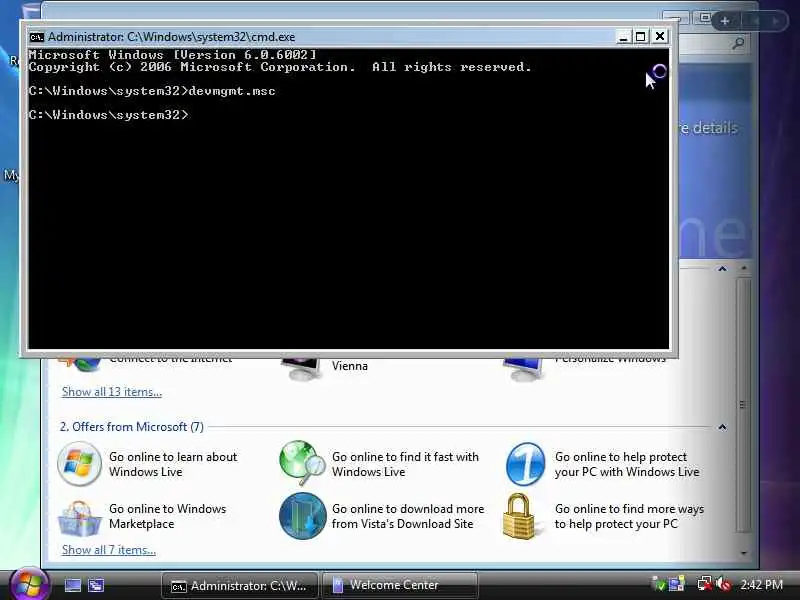The image size is (800, 600).
Task: Open the blue OneCare protect PC icon
Action: point(526,464)
